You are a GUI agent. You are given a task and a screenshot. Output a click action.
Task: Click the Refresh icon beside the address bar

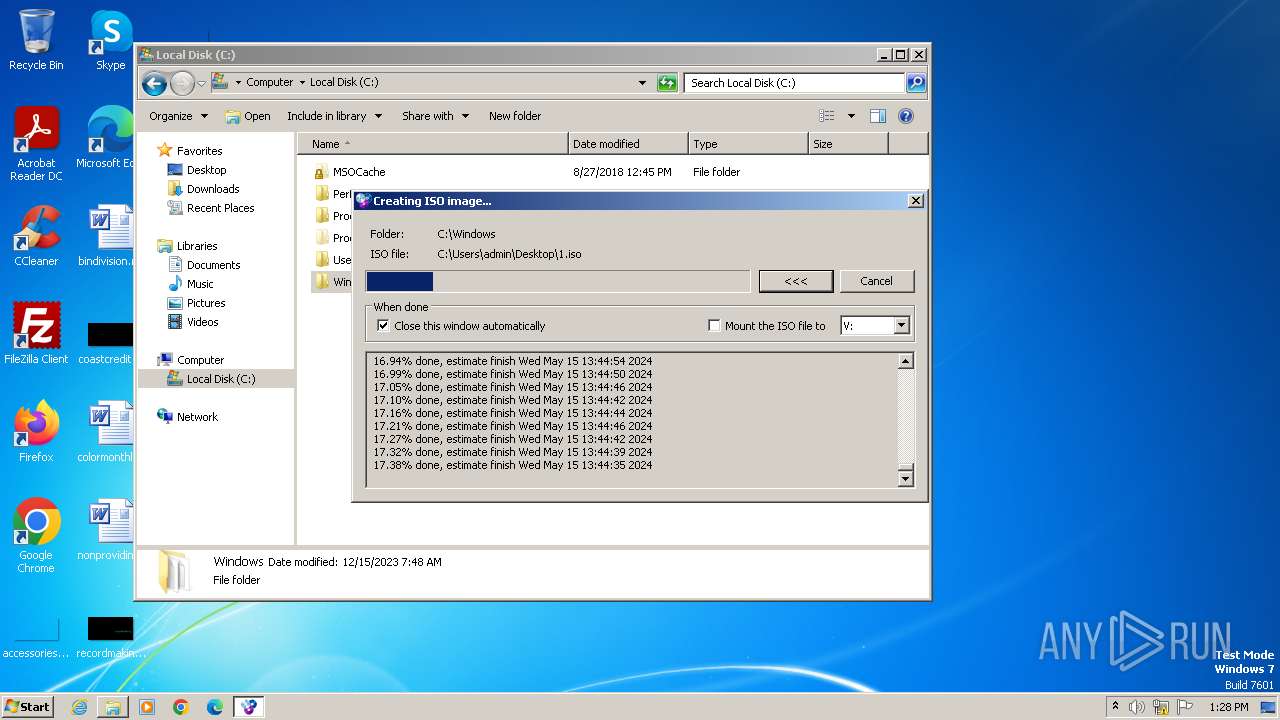[667, 83]
